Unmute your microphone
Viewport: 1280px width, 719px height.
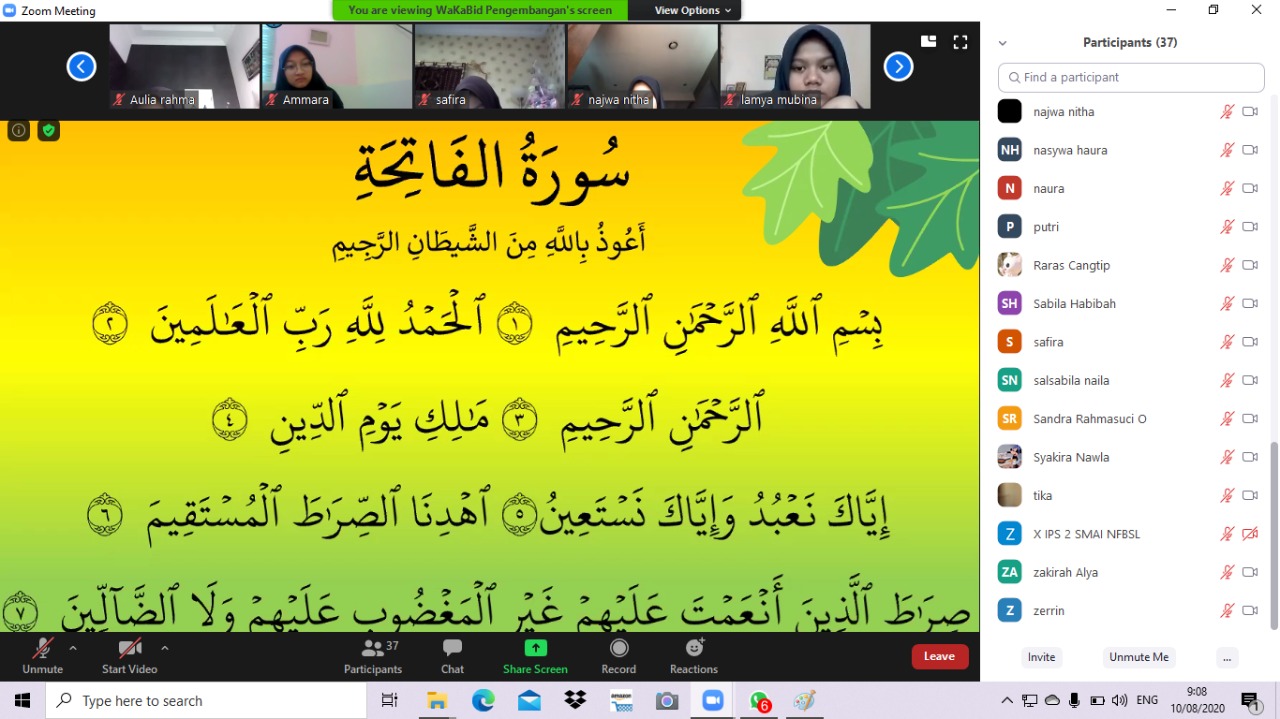click(42, 656)
